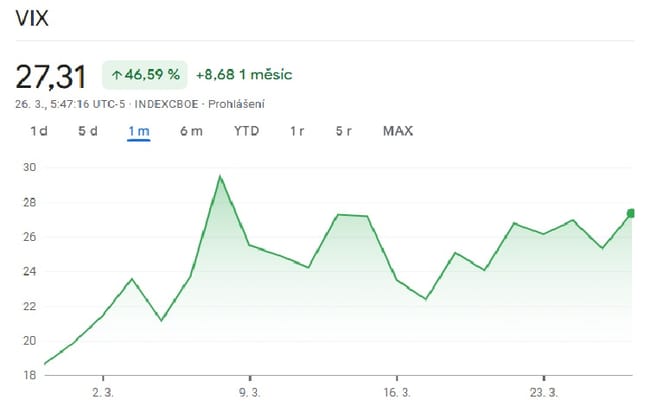Viewport: 650px width, 405px height.
Task: Switch to the YTD range tab
Action: [246, 131]
